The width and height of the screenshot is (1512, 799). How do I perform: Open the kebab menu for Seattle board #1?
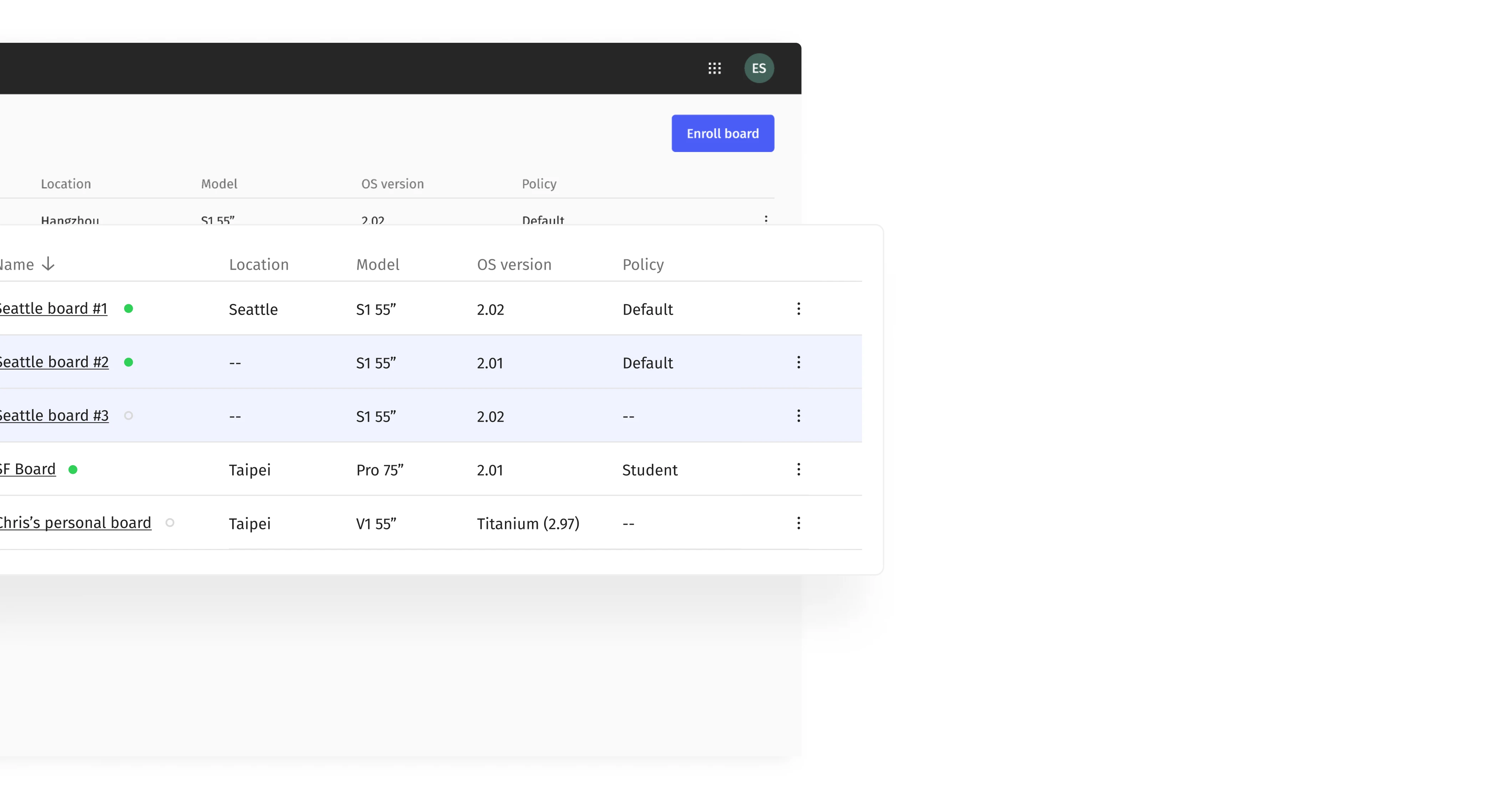[799, 308]
